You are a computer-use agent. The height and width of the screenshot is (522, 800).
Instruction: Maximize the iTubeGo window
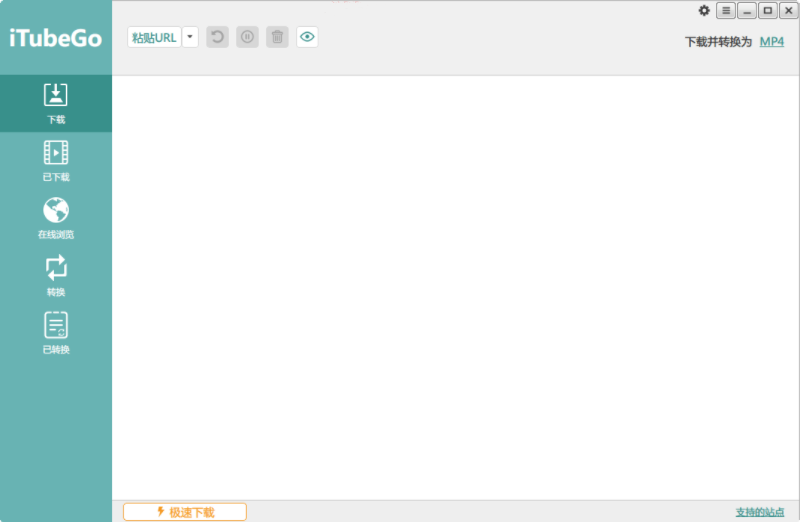point(768,11)
